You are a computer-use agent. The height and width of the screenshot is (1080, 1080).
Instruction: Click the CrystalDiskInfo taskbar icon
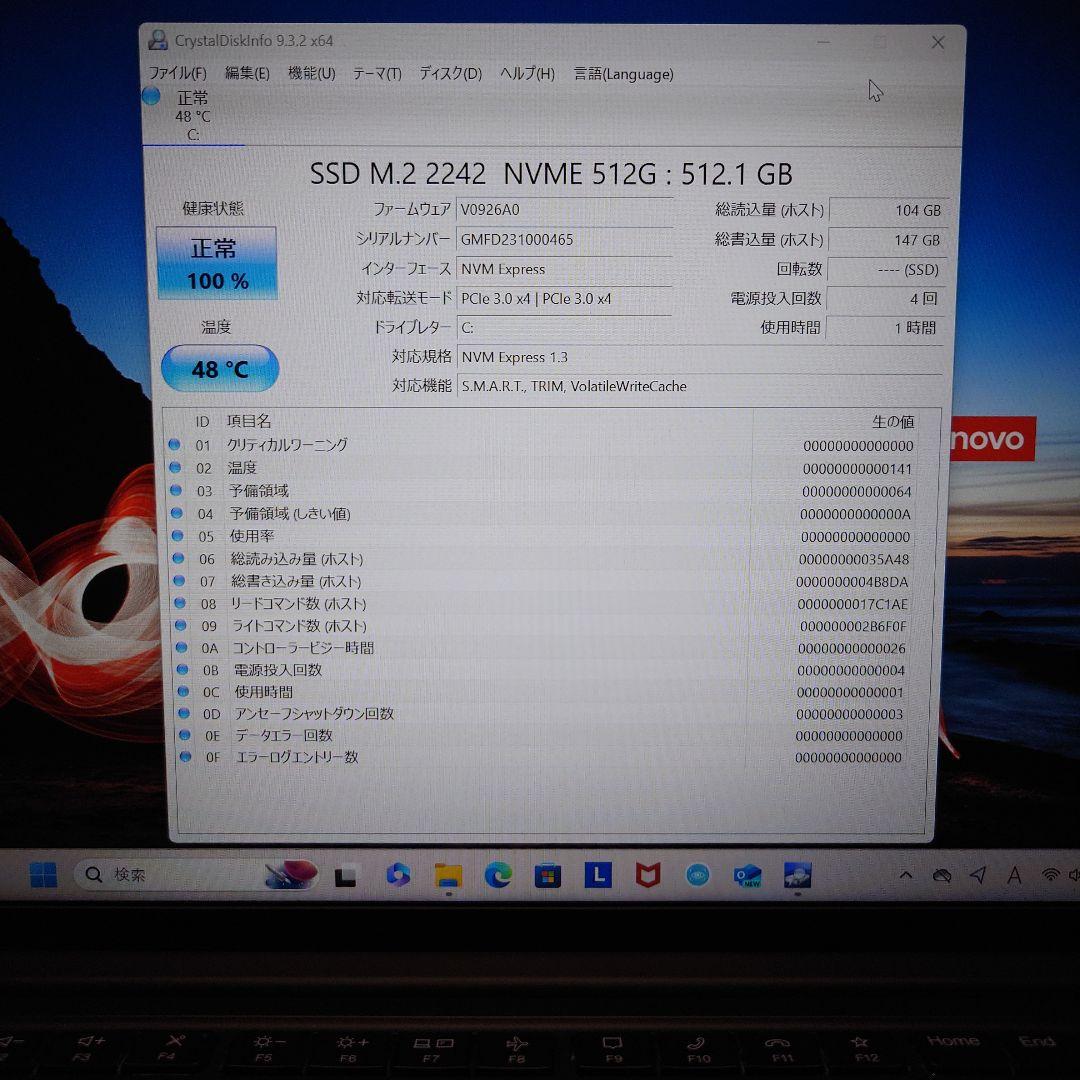click(x=797, y=876)
